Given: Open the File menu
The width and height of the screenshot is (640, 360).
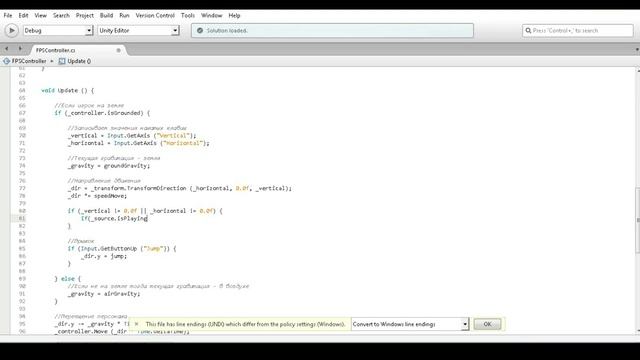Looking at the screenshot, I should pyautogui.click(x=8, y=16).
